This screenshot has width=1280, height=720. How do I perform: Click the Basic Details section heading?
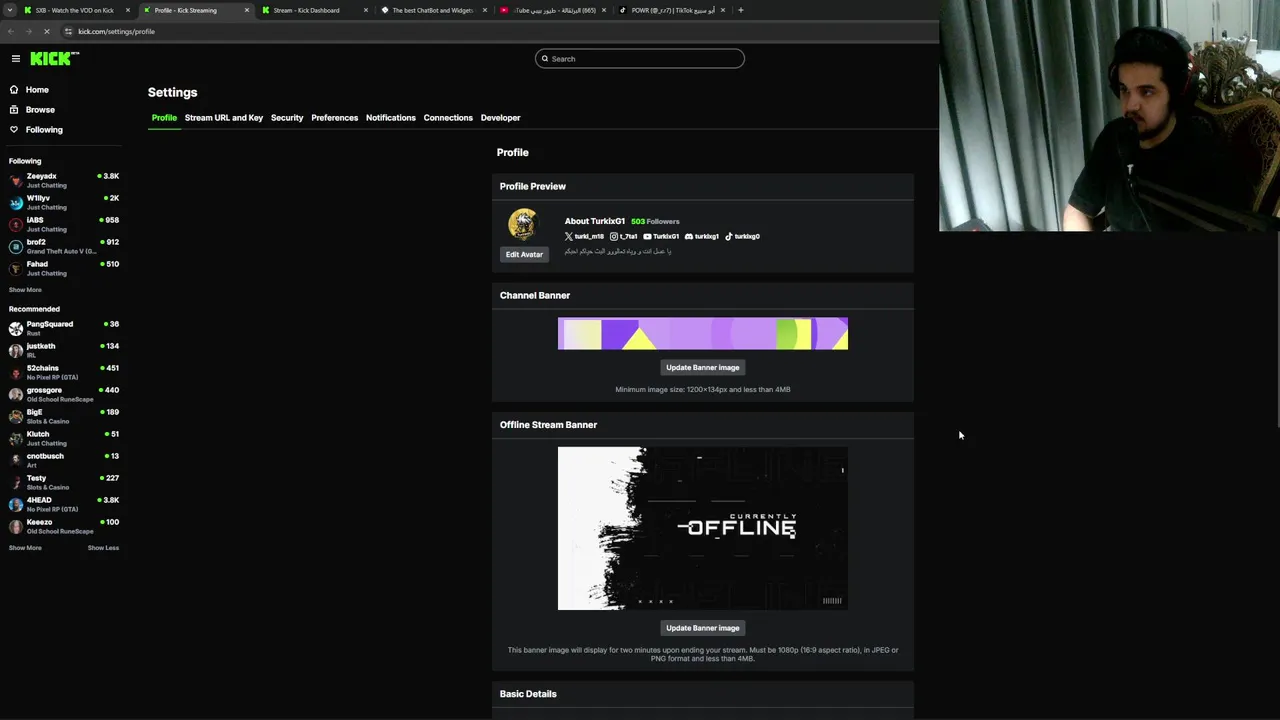pos(528,694)
